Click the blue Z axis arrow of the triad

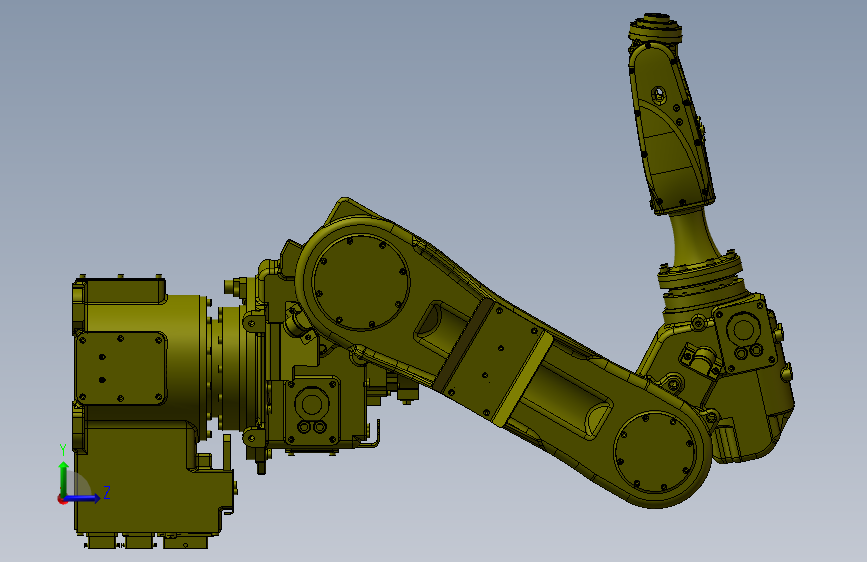(83, 498)
